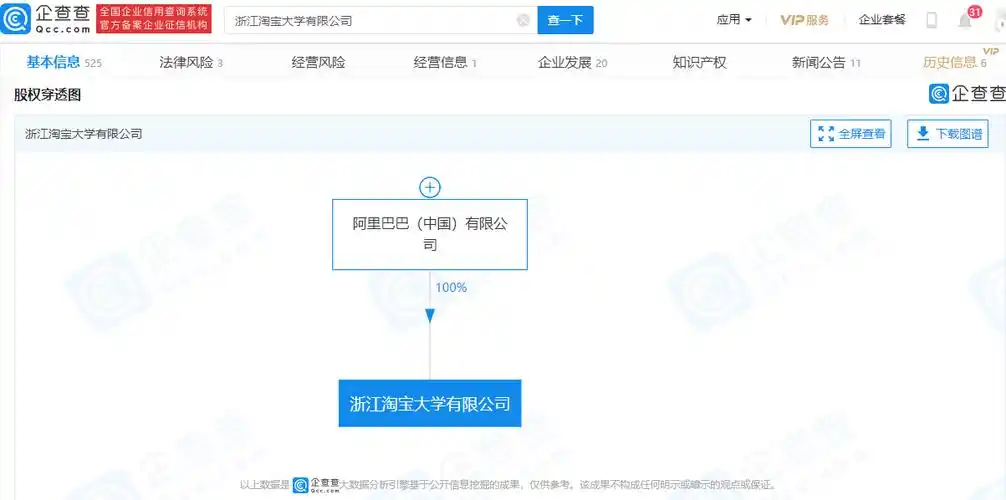
Task: Open VIP服务 link
Action: [805, 20]
